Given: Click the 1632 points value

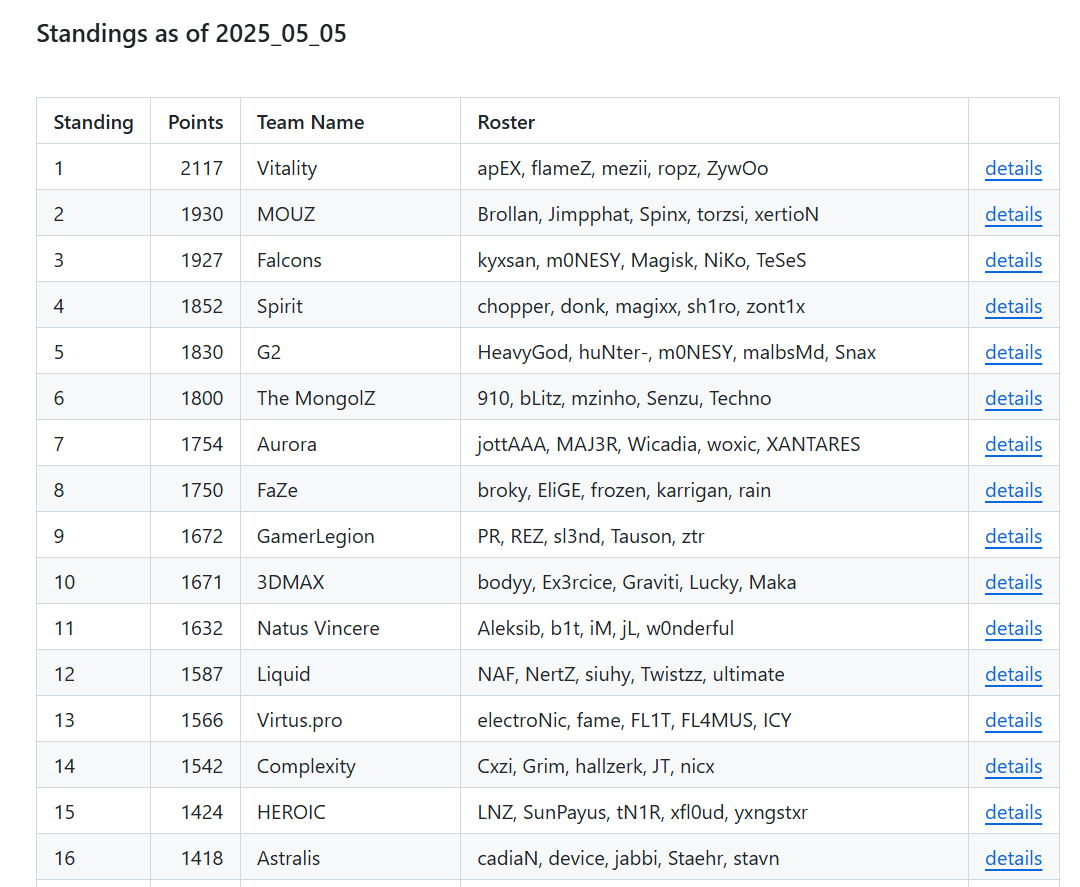Looking at the screenshot, I should click(202, 628).
